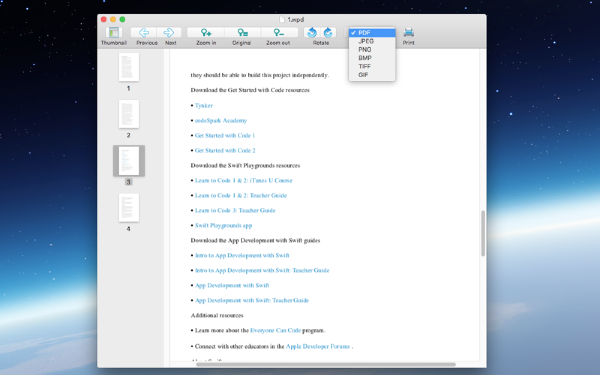The image size is (600, 375).
Task: Go to Previous page arrow
Action: pyautogui.click(x=143, y=33)
